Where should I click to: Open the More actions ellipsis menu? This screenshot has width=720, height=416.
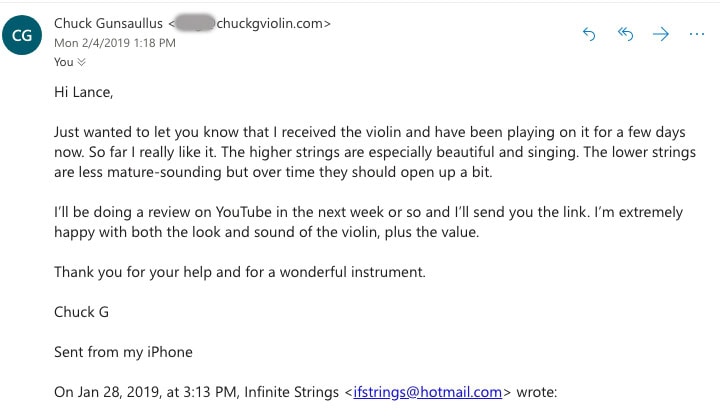click(697, 34)
